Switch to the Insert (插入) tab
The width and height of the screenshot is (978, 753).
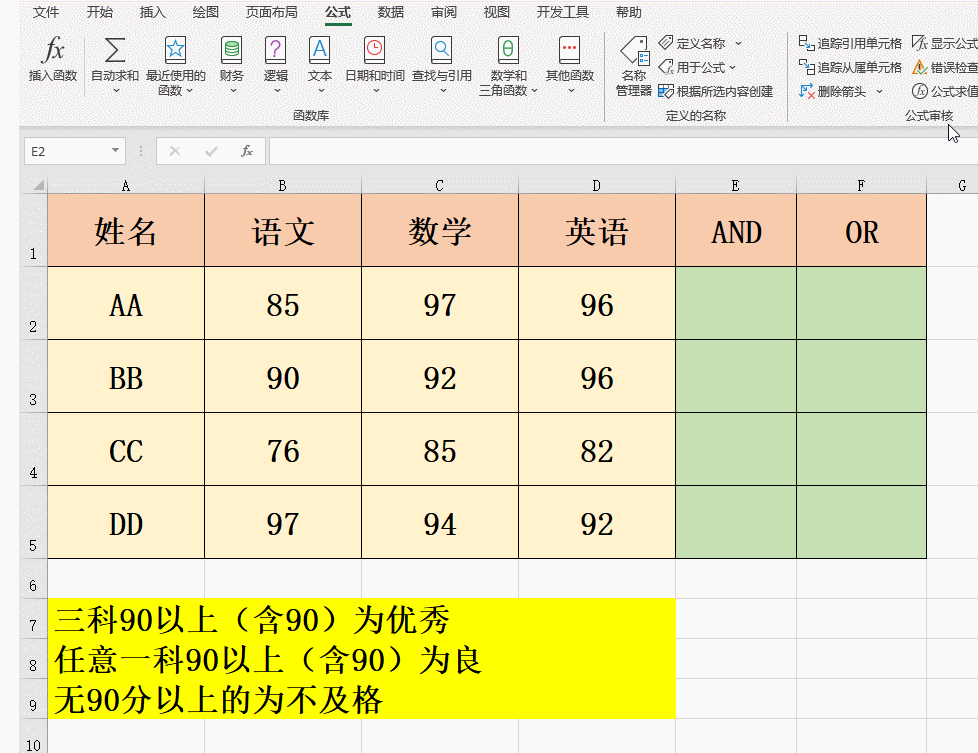click(152, 12)
